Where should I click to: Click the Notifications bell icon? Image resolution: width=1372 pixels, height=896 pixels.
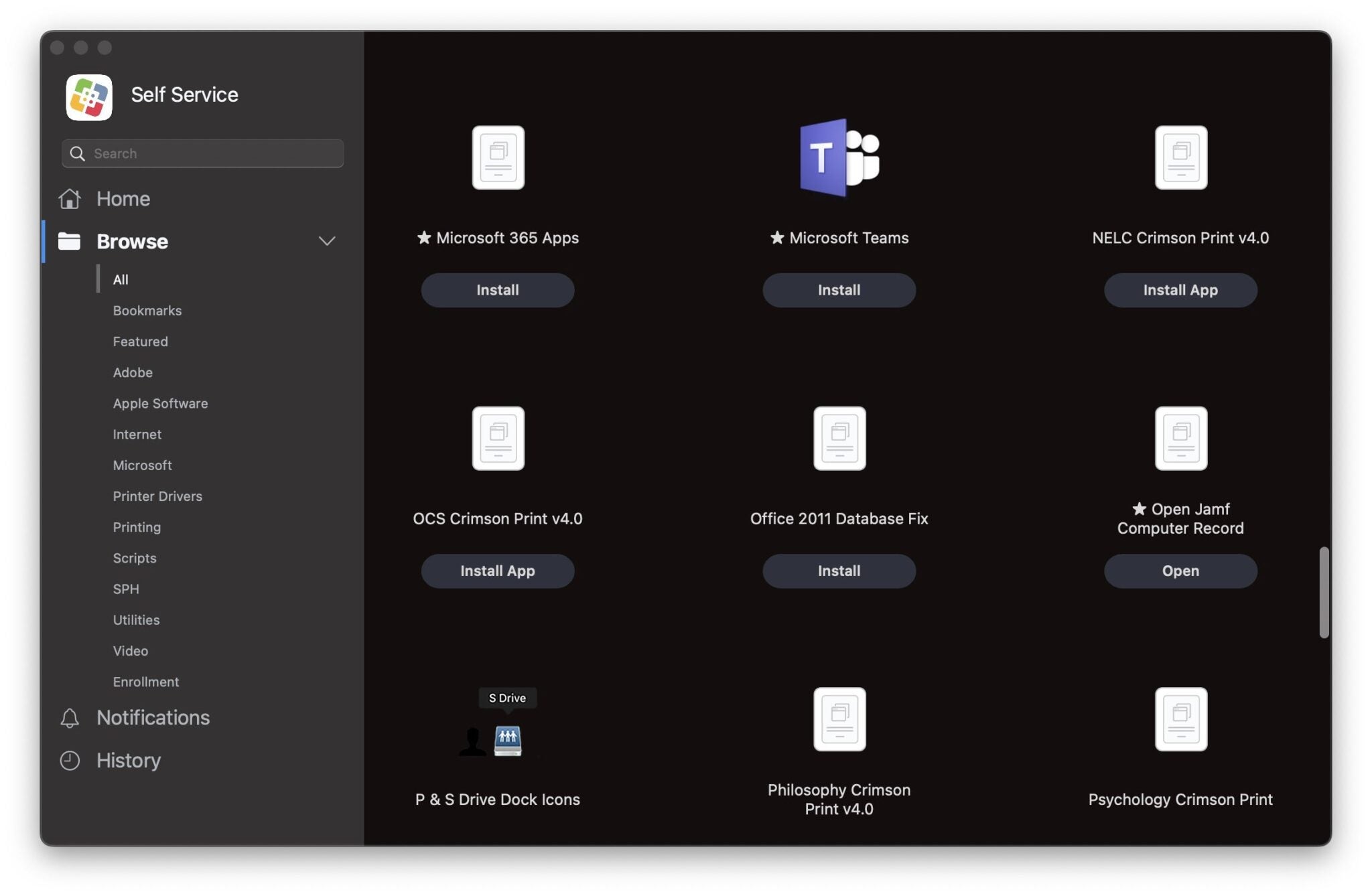click(70, 718)
